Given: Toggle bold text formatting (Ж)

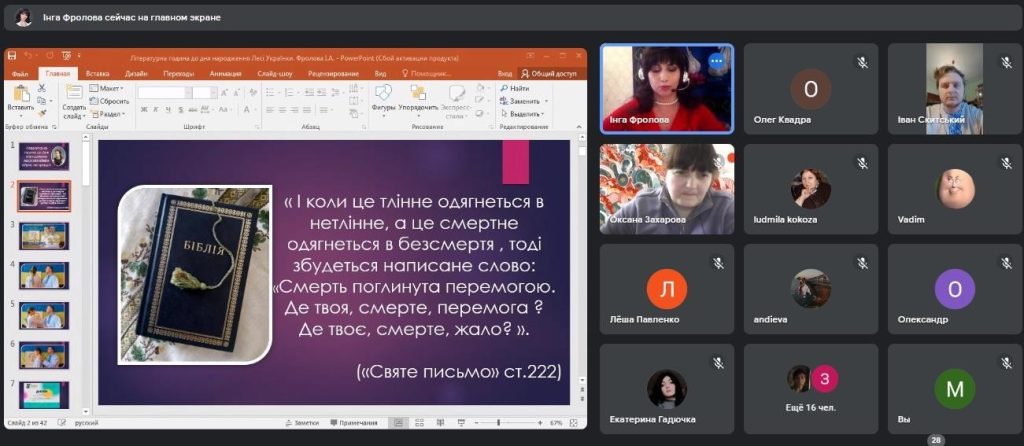Looking at the screenshot, I should coord(142,107).
